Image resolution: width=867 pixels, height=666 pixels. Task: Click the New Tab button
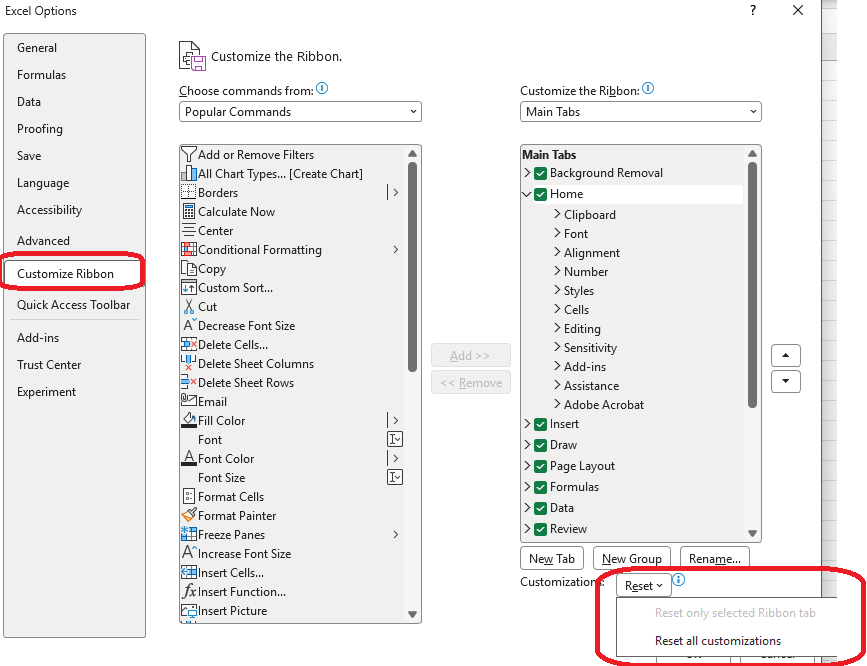[551, 559]
